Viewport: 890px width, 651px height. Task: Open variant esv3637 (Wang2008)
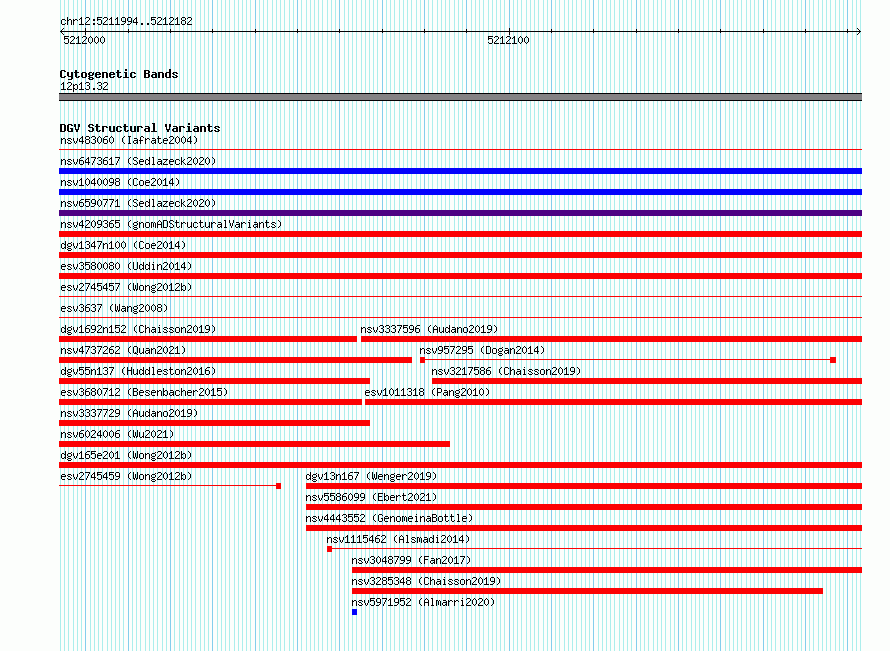114,308
